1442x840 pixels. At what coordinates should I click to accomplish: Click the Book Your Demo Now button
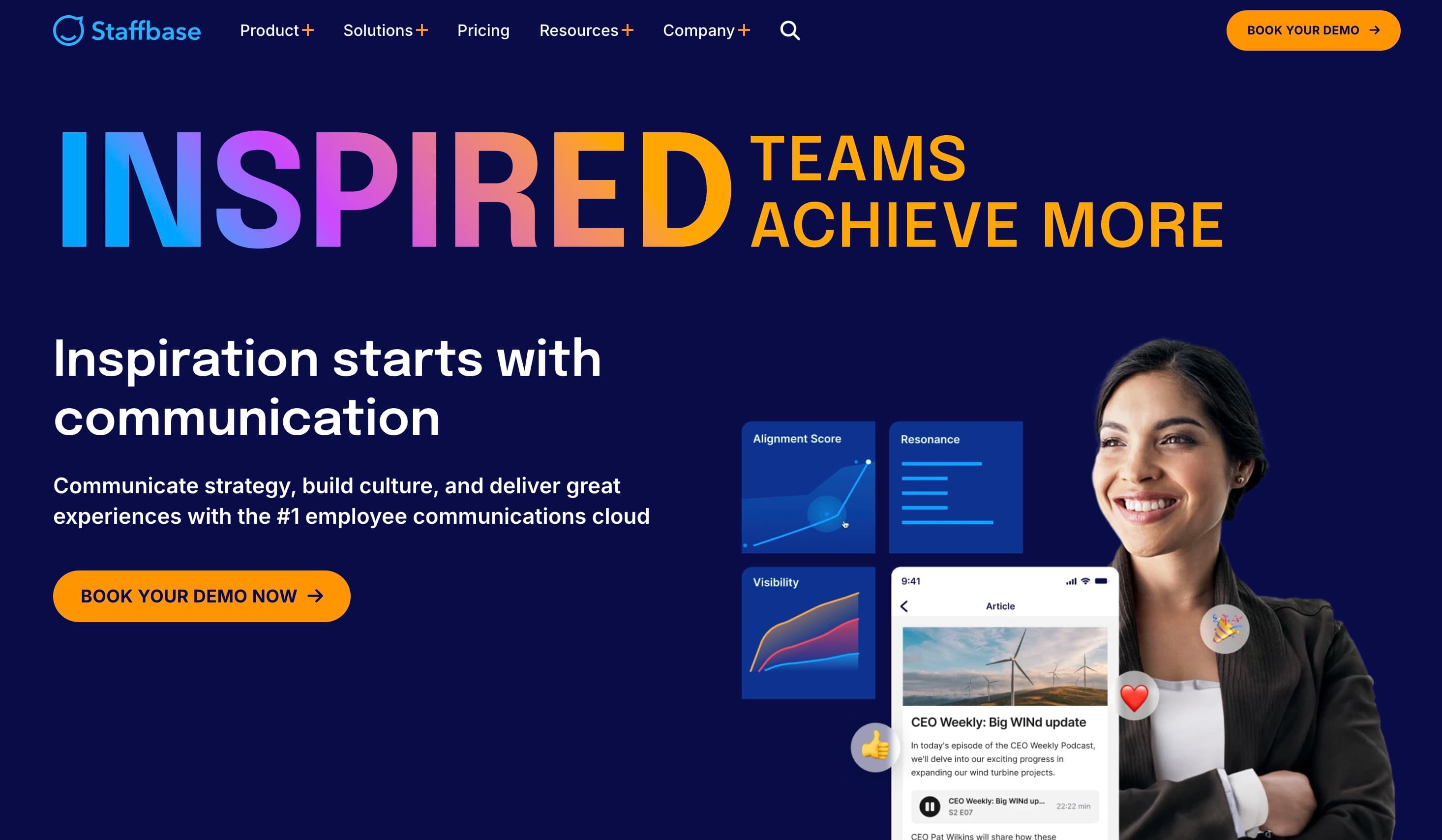pos(202,596)
